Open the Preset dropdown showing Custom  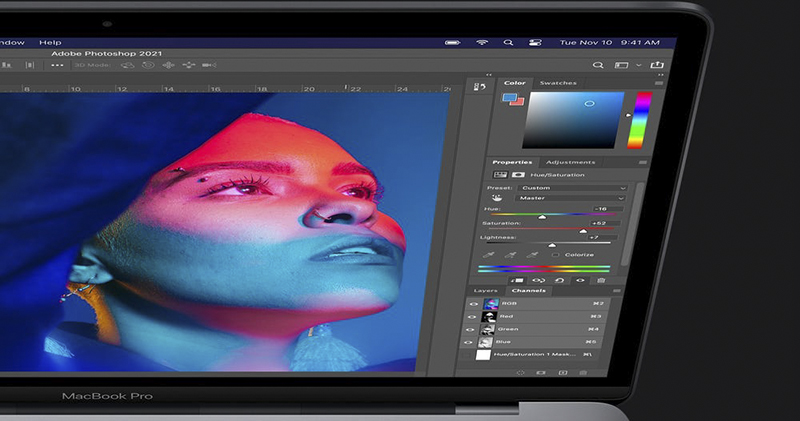573,188
